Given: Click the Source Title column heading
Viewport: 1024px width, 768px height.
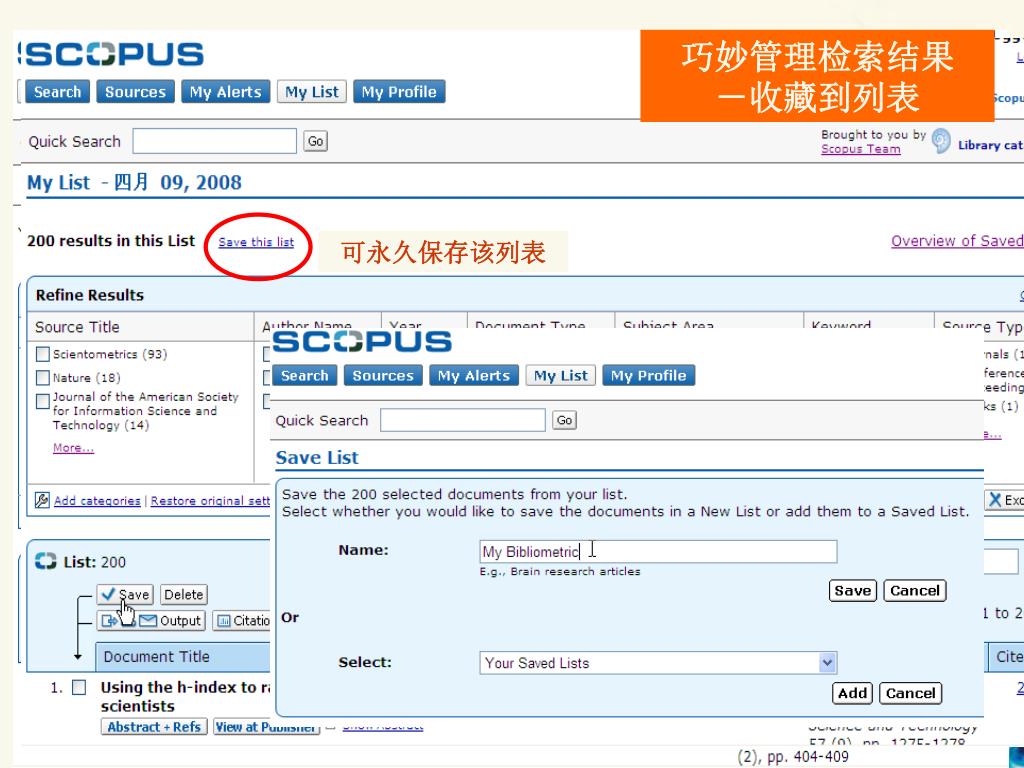Looking at the screenshot, I should tap(77, 327).
